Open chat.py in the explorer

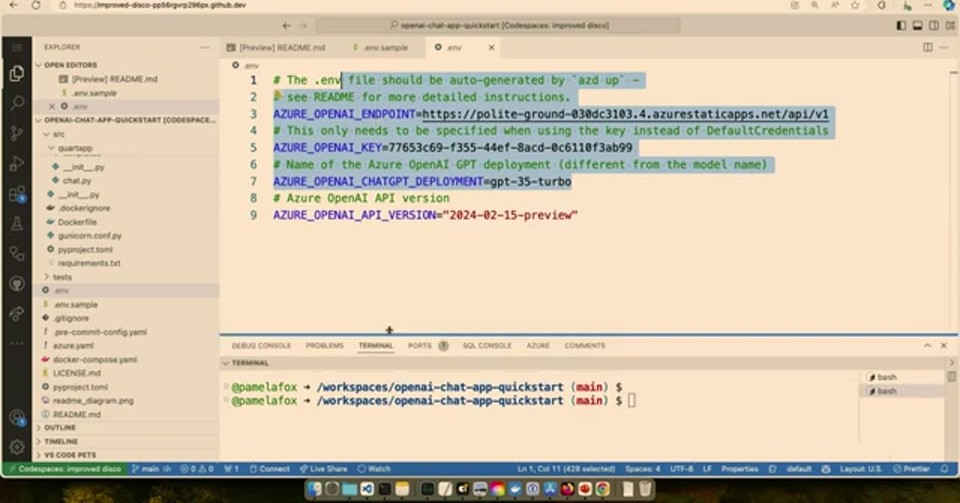pyautogui.click(x=77, y=181)
